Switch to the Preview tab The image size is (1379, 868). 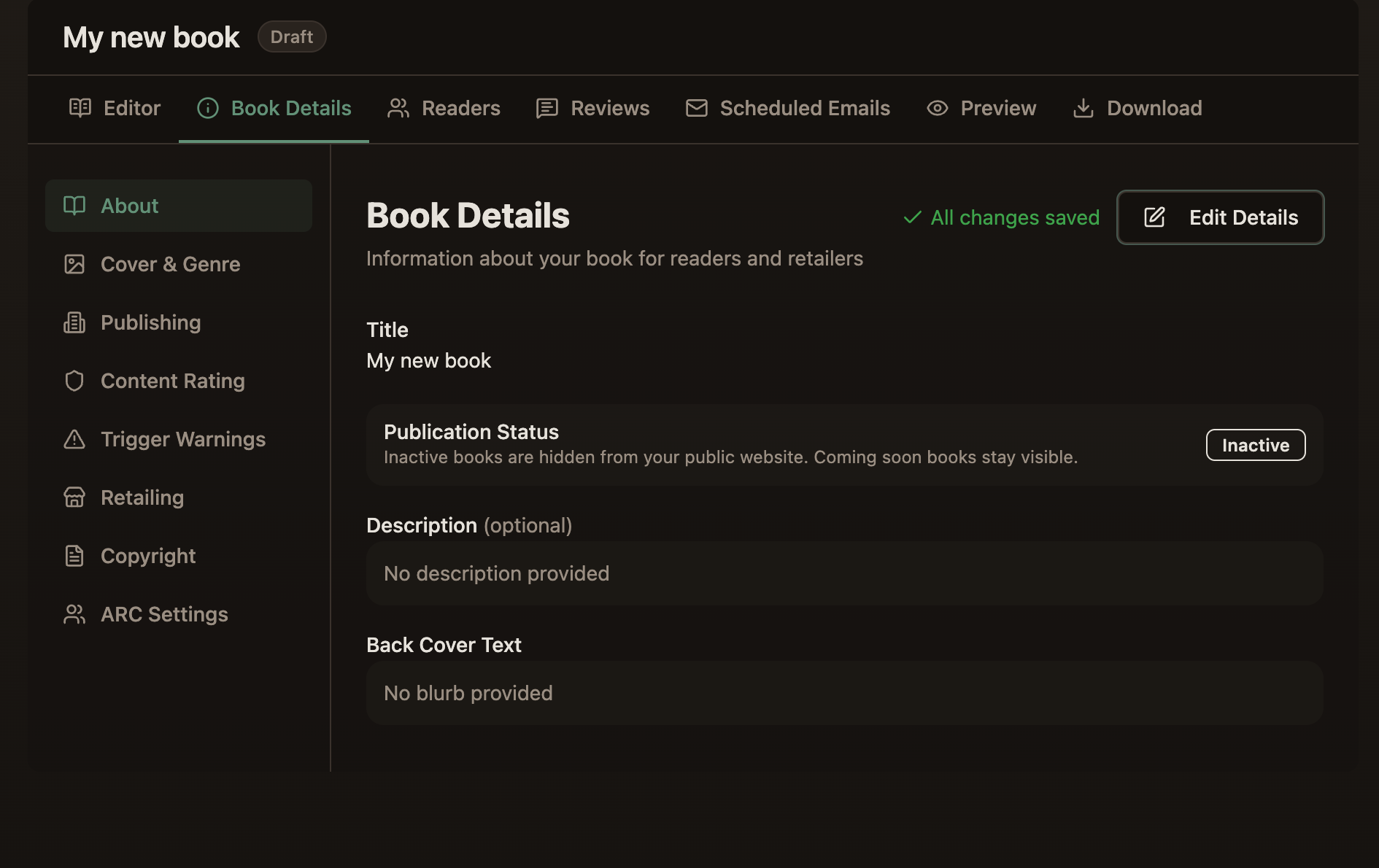pyautogui.click(x=981, y=108)
